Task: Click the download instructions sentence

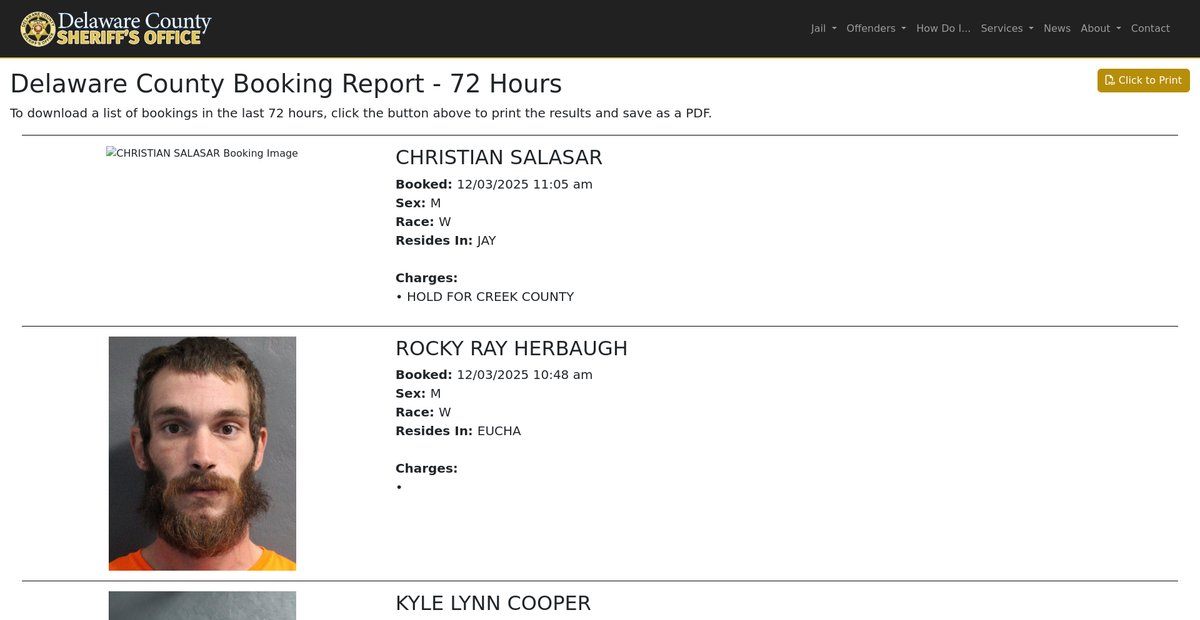Action: 361,113
